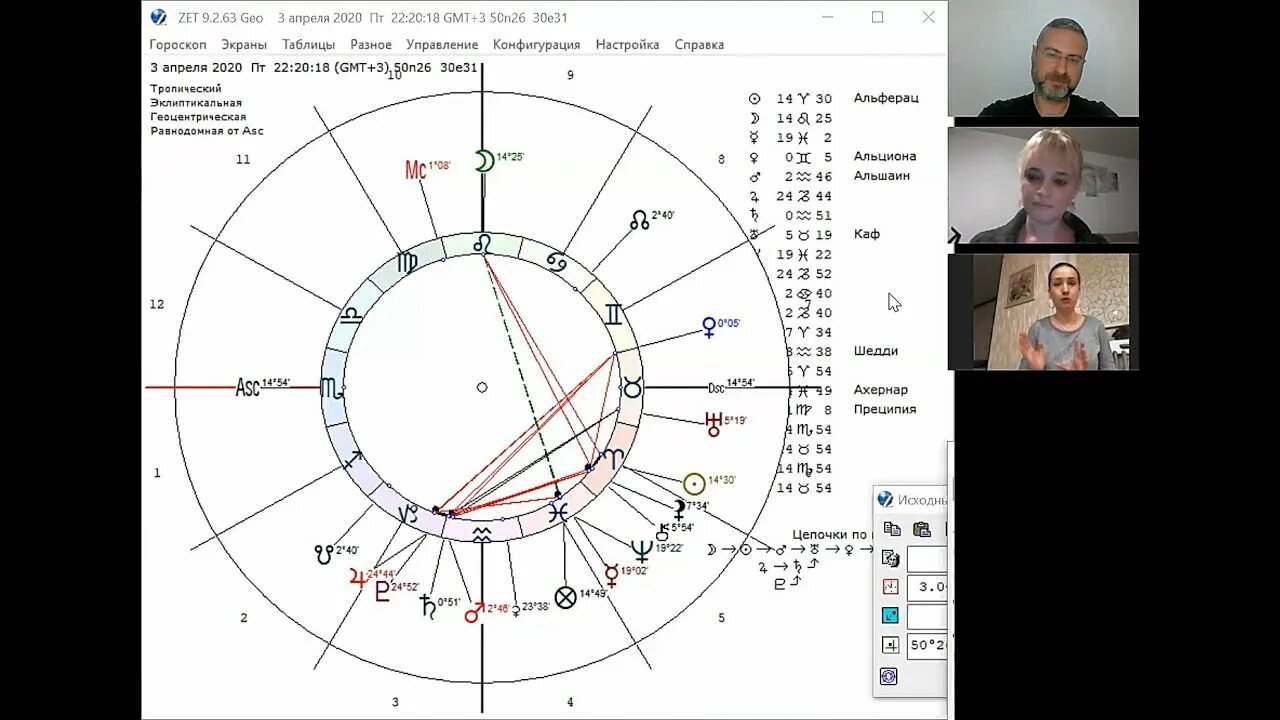This screenshot has width=1280, height=720.
Task: Select the Lilith glyph at 7°34'
Action: pos(679,510)
